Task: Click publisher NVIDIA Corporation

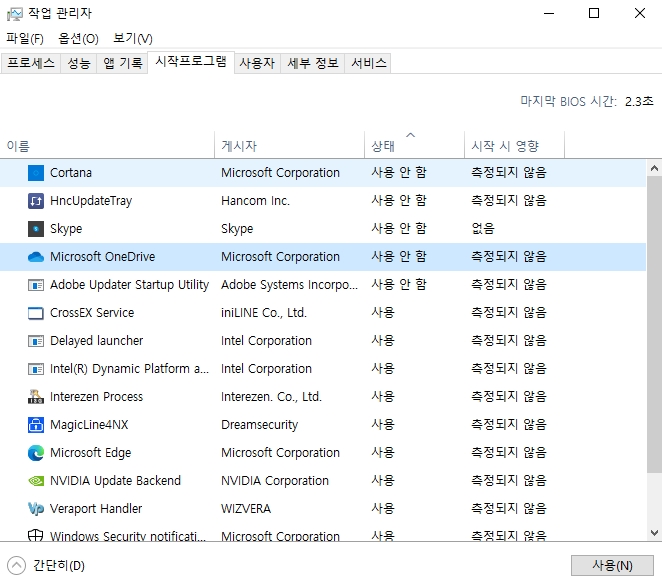Action: [x=275, y=481]
